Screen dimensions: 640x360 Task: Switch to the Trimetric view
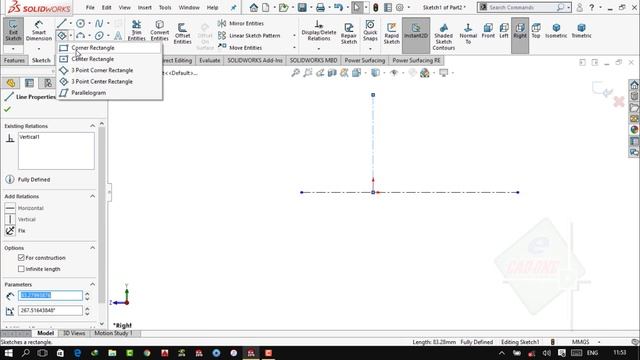(x=581, y=31)
